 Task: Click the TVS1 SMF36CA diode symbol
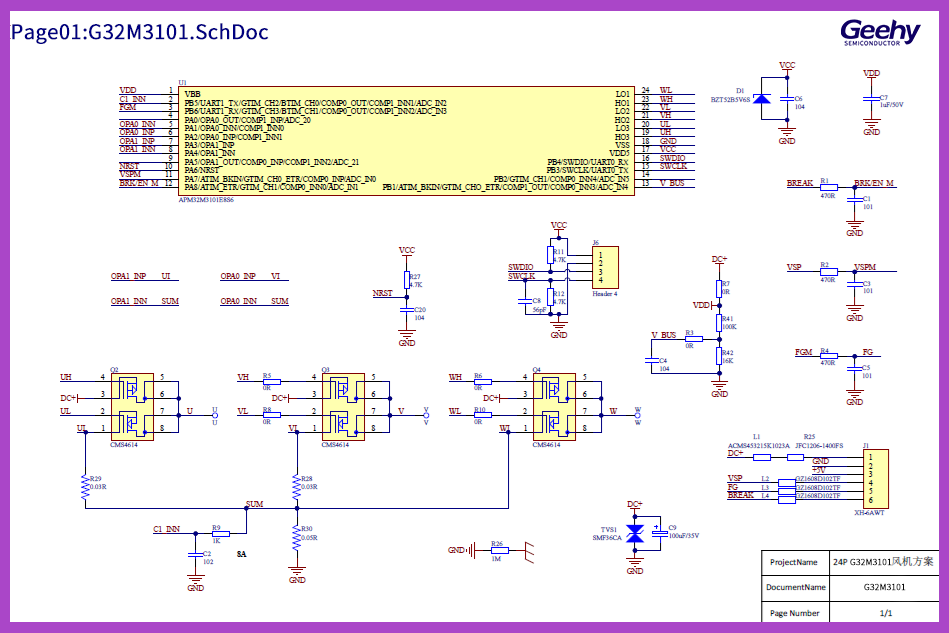click(x=634, y=534)
